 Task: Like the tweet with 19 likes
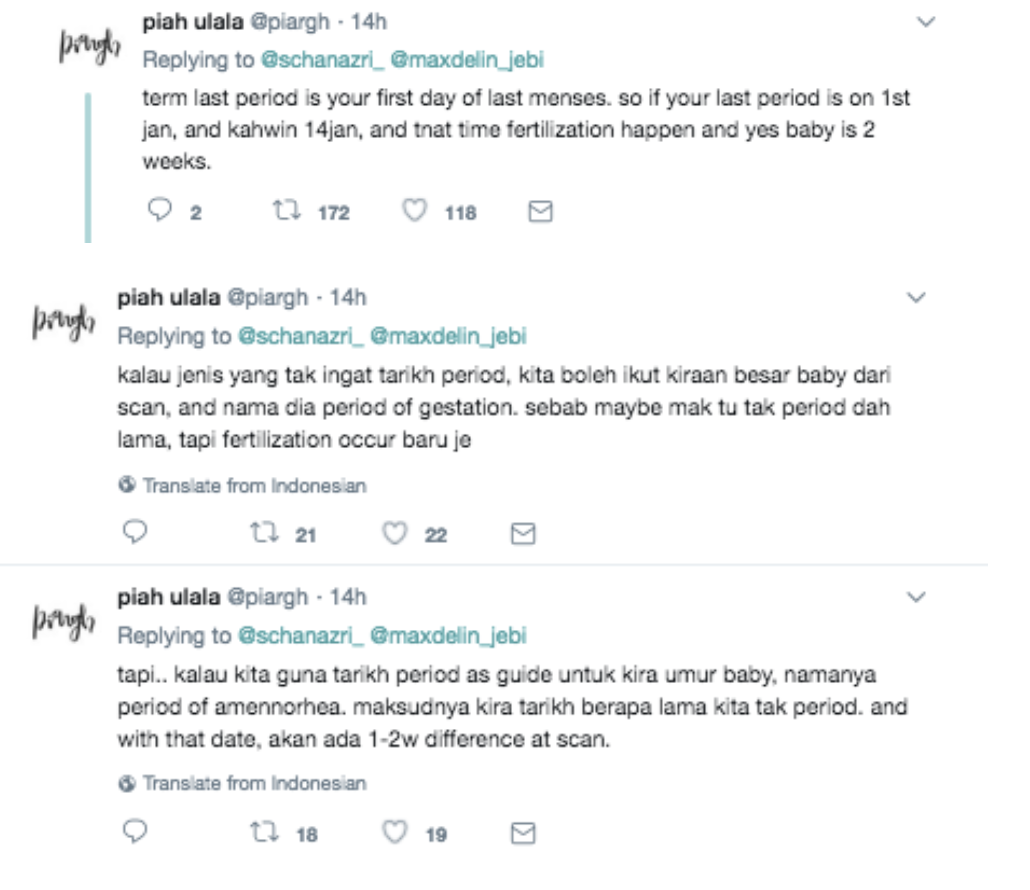pos(395,832)
